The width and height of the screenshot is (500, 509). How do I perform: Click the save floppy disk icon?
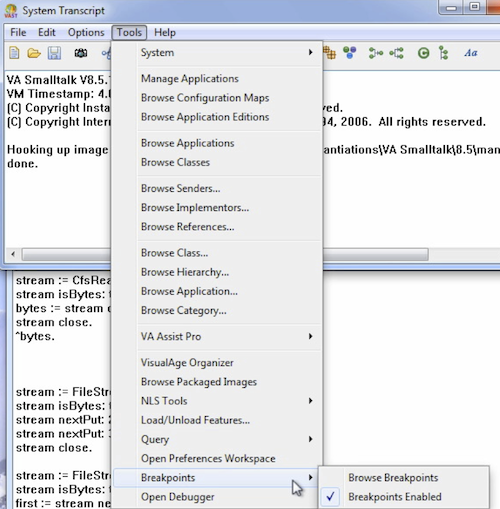(54, 53)
